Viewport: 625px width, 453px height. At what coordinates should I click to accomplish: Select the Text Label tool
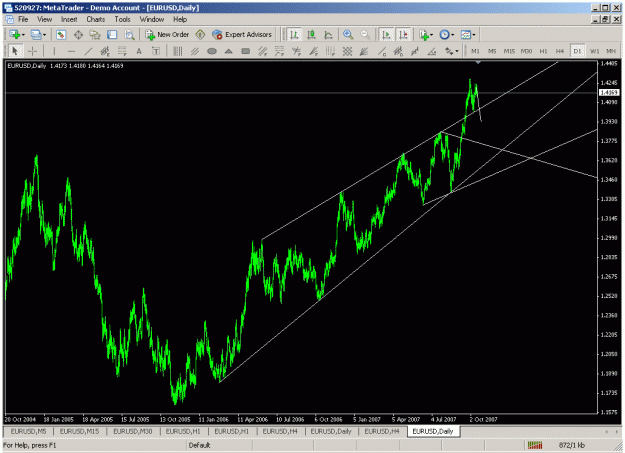[156, 51]
